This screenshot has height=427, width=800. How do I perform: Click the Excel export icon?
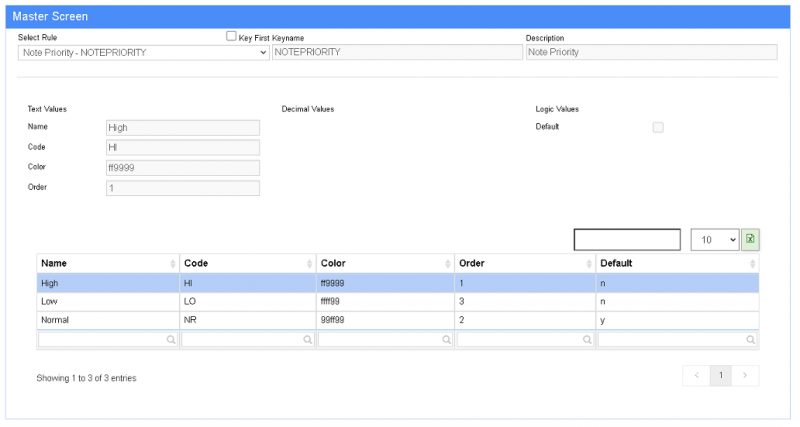750,240
